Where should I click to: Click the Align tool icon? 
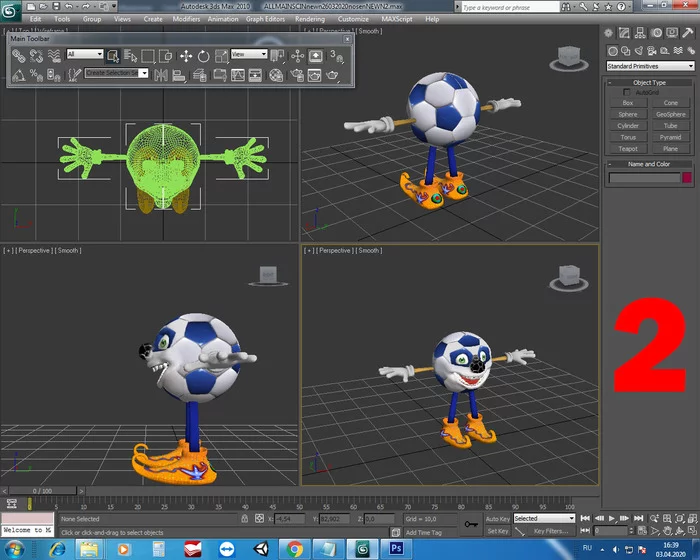coord(179,75)
